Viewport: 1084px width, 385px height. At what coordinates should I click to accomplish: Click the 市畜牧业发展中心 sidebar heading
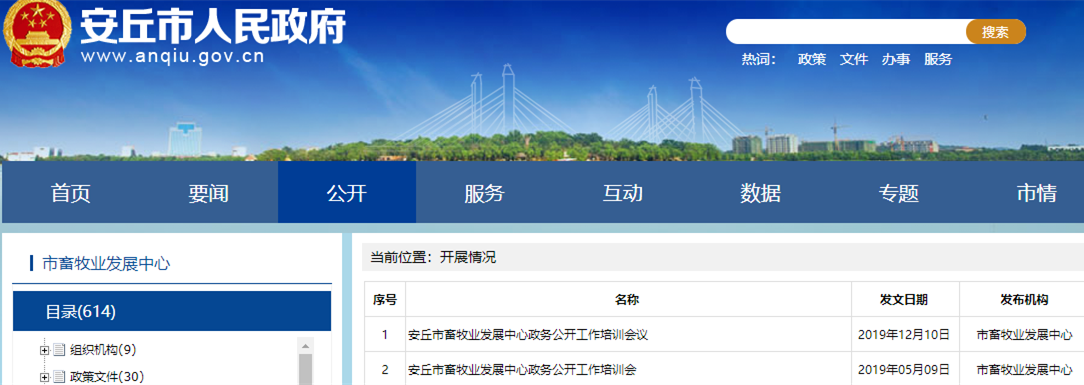[106, 263]
